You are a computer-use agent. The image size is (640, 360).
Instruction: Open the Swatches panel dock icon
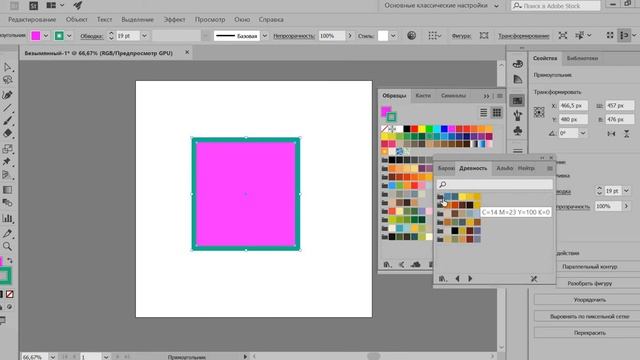coord(518,100)
